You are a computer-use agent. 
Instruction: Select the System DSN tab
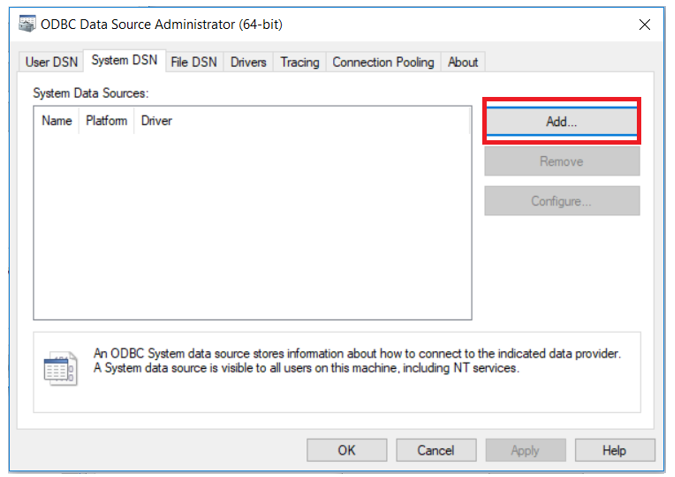tap(124, 60)
